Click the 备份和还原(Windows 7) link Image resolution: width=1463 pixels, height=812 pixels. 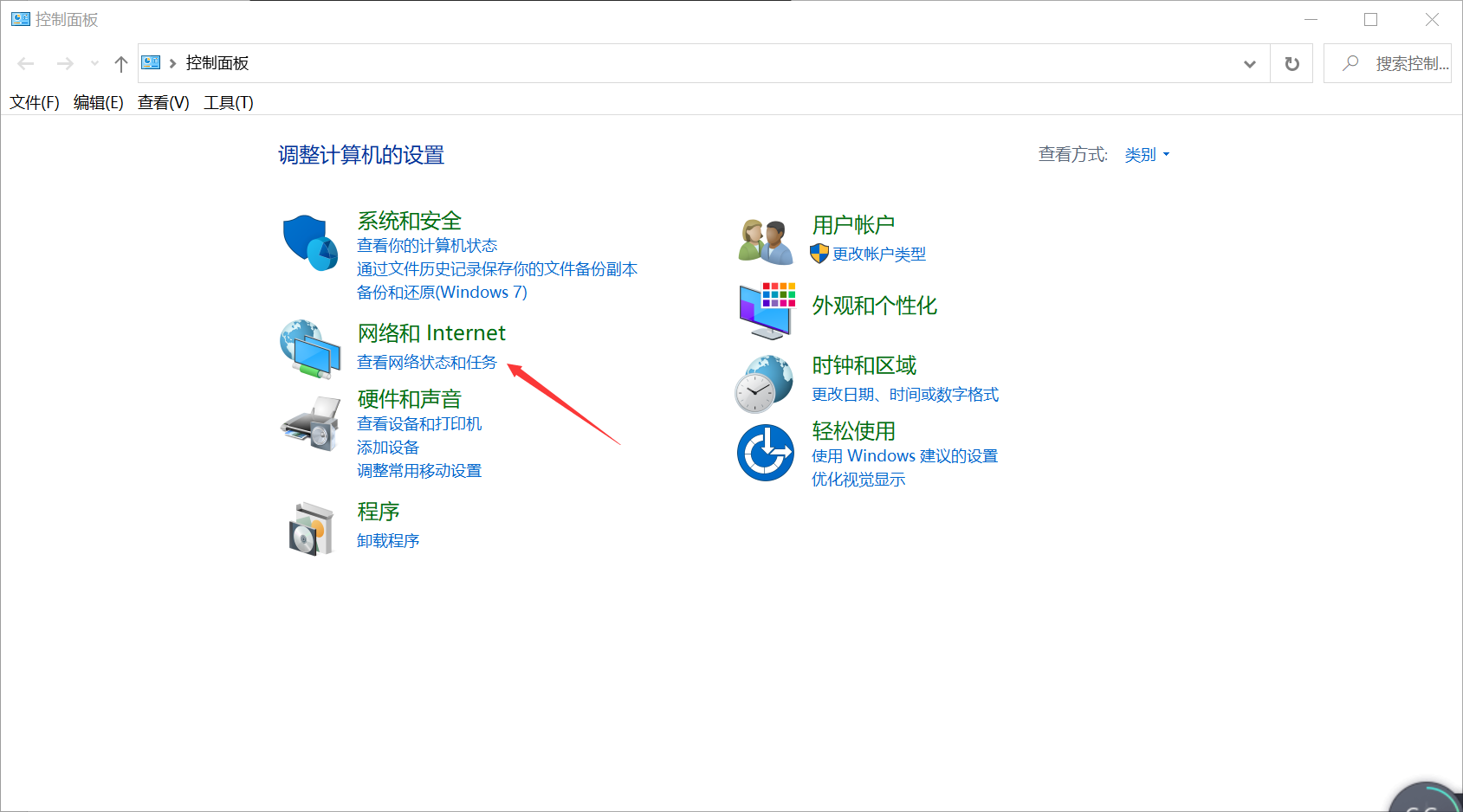click(x=442, y=292)
